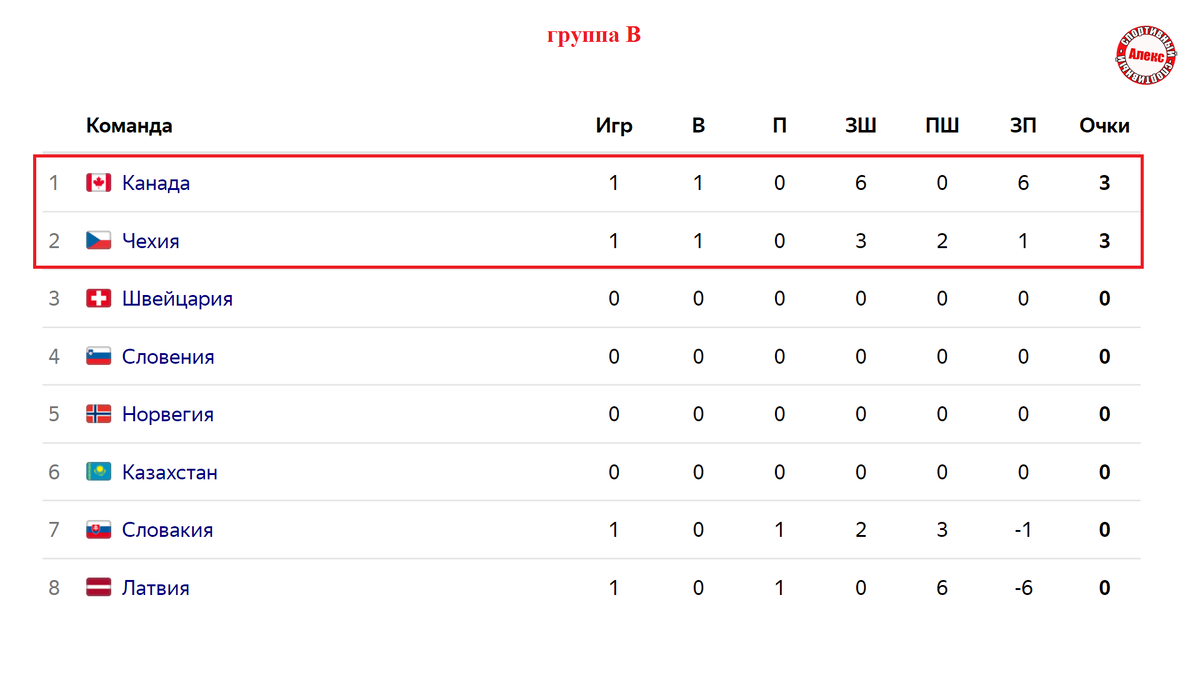Screen dimensions: 1200x675
Task: Click the Команда column header
Action: coord(129,126)
